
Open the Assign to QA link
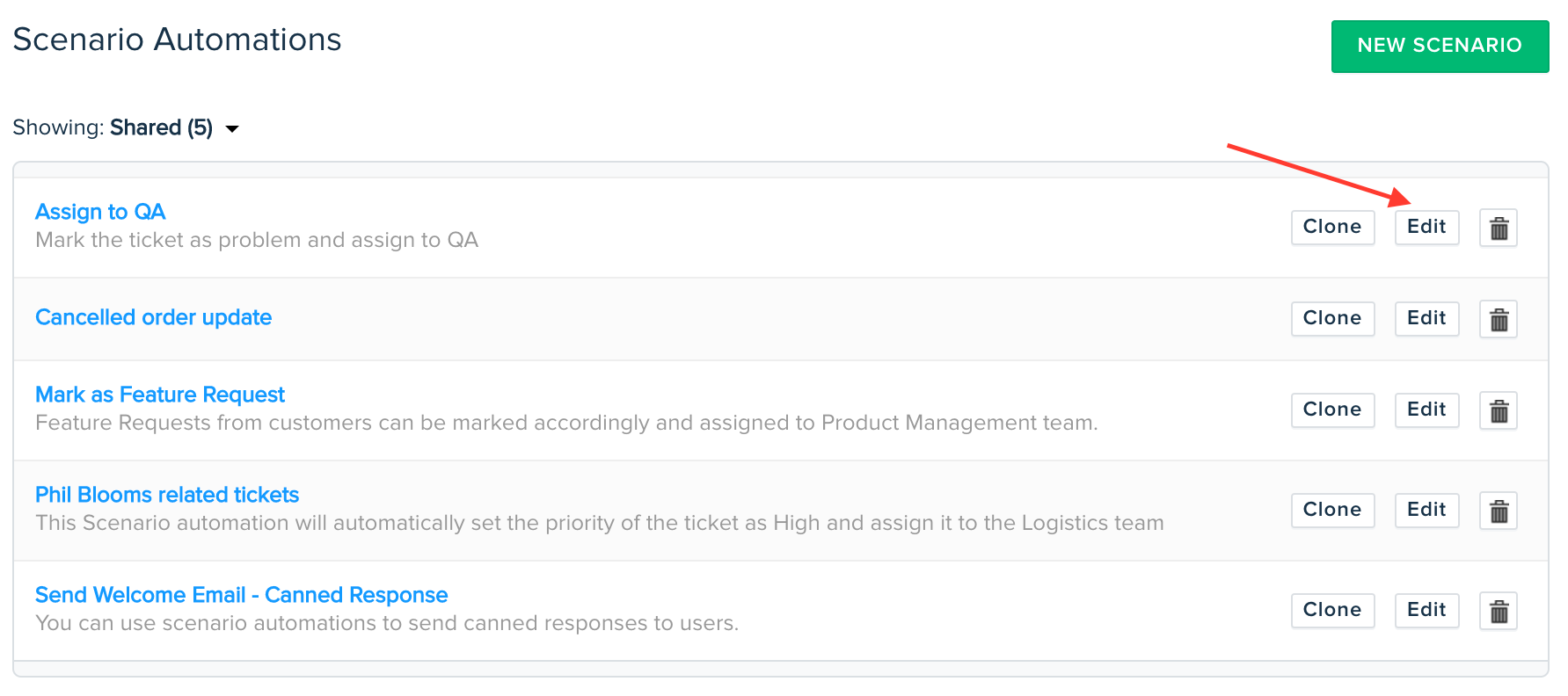[x=100, y=212]
